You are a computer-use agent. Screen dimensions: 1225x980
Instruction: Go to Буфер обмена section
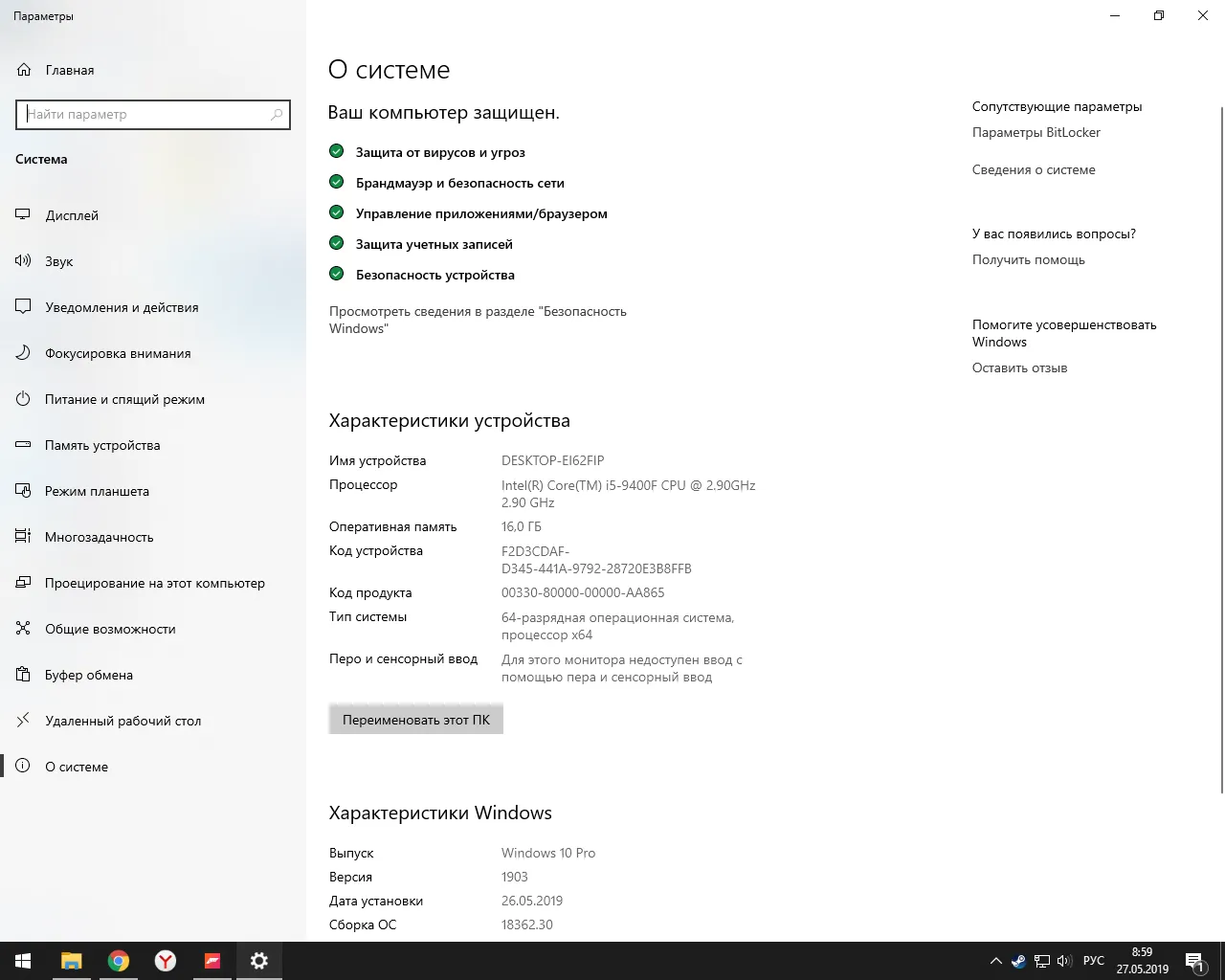coord(89,675)
